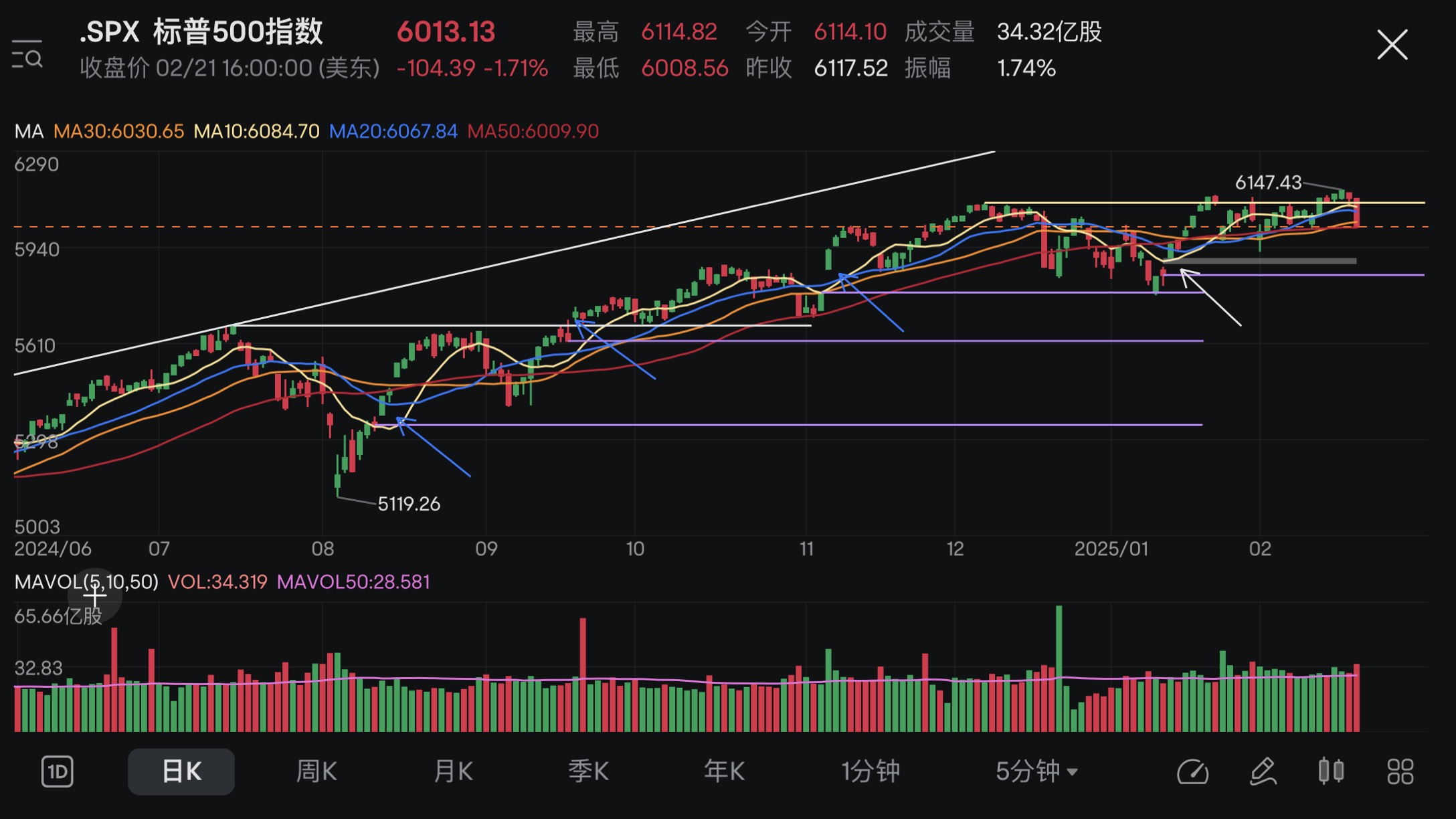Tap the MAVOL50:28.581 value
The width and height of the screenshot is (1456, 819).
(x=353, y=581)
